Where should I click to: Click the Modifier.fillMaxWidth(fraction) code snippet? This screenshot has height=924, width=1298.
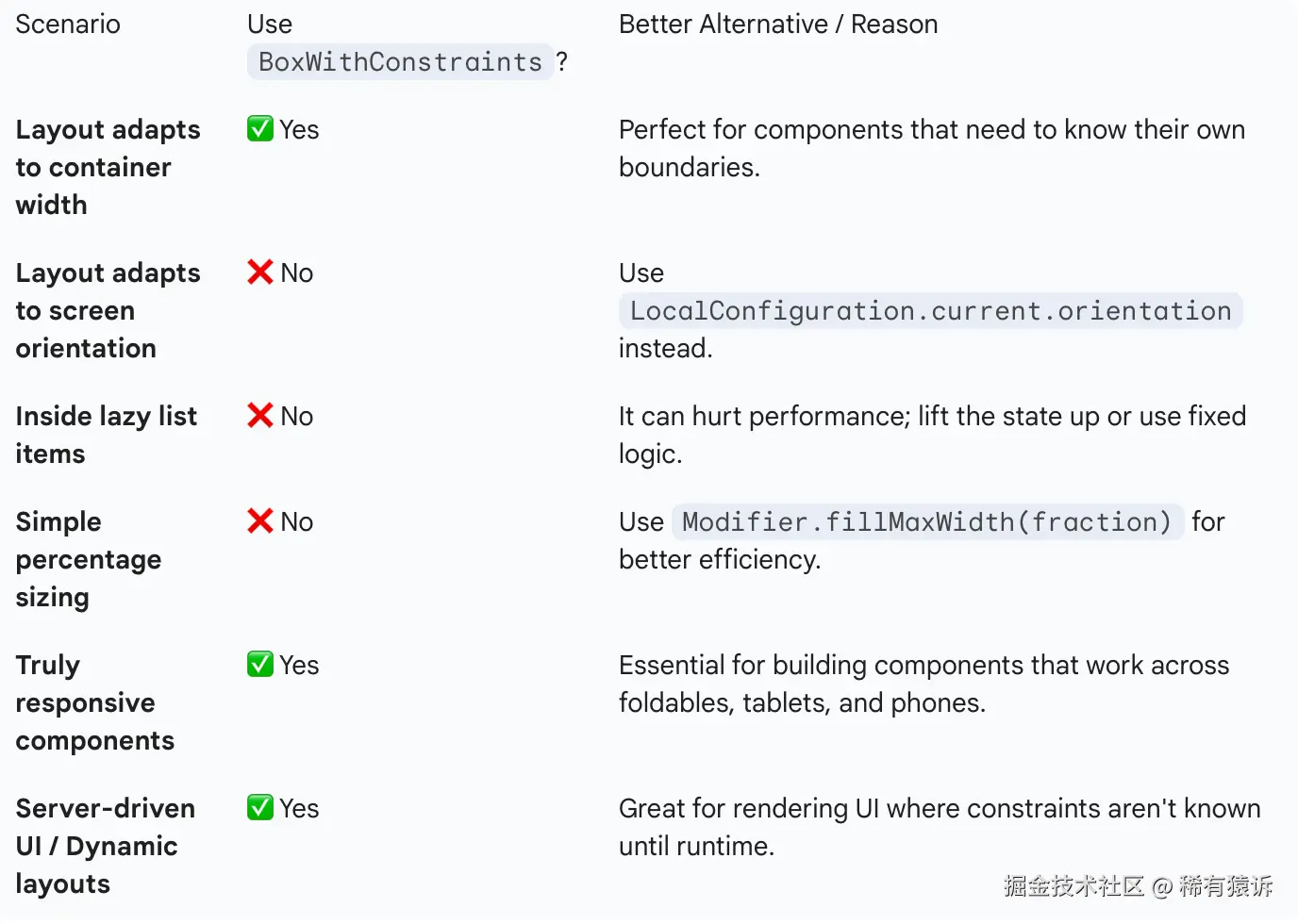(x=926, y=522)
